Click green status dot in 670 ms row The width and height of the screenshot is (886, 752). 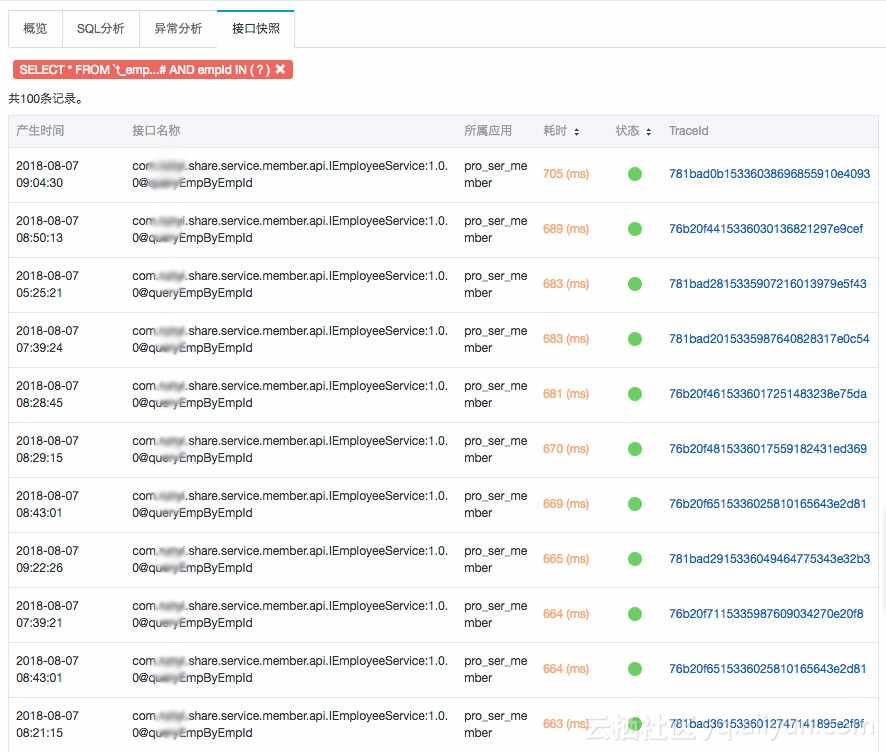coord(635,449)
